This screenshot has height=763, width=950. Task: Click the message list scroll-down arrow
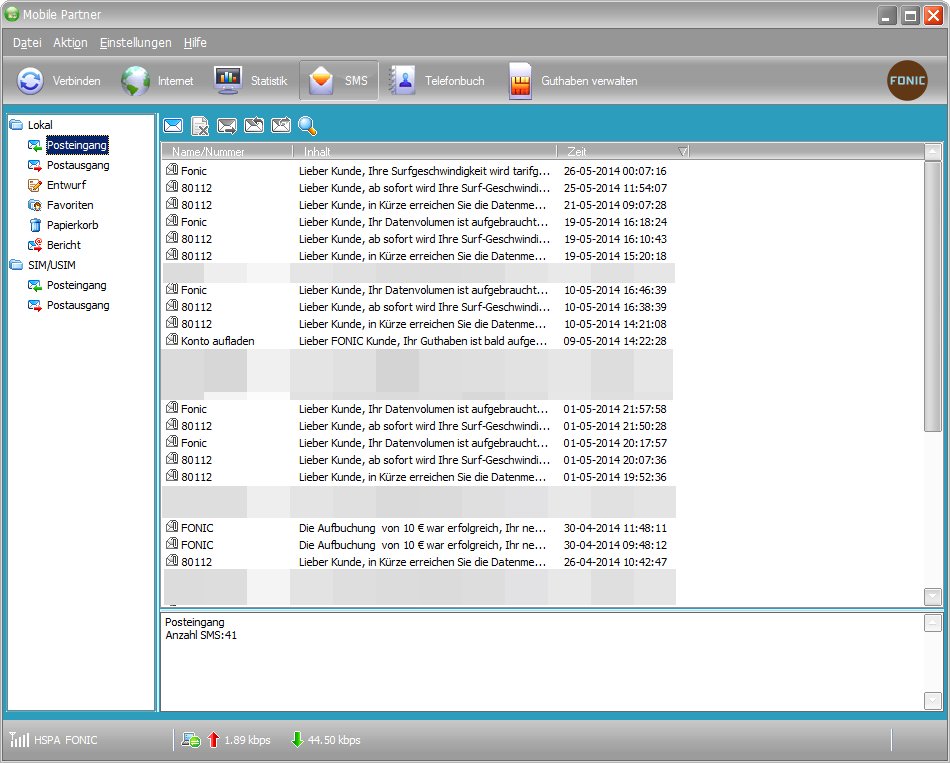[x=933, y=596]
